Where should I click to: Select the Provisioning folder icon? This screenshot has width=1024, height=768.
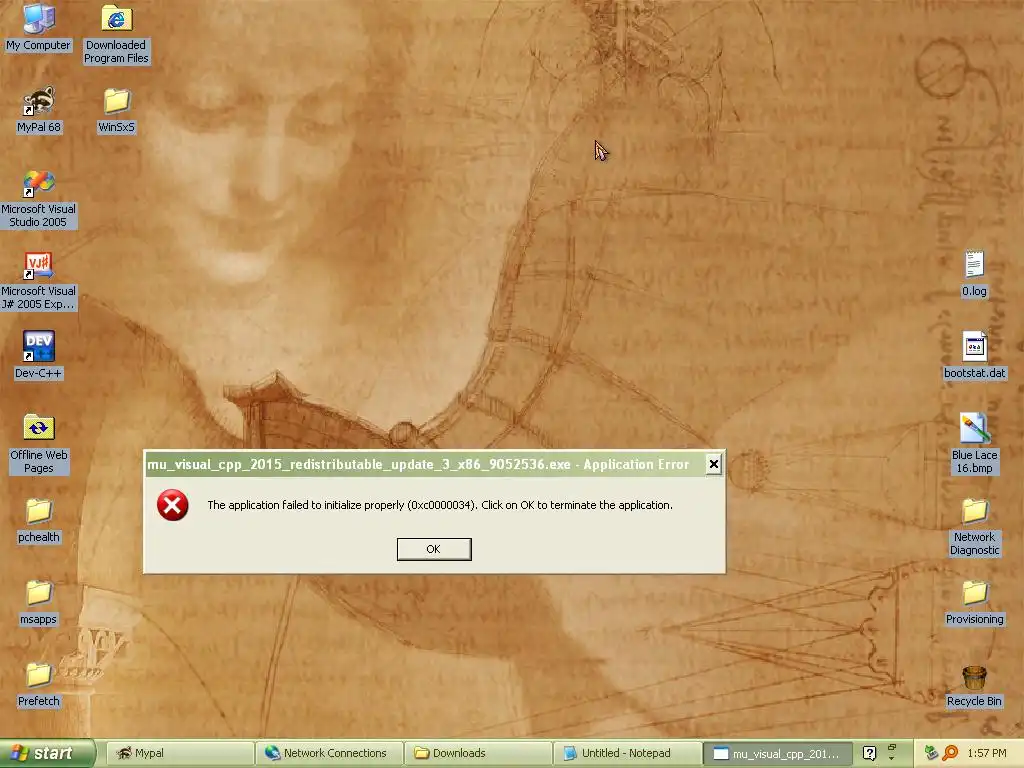click(974, 603)
